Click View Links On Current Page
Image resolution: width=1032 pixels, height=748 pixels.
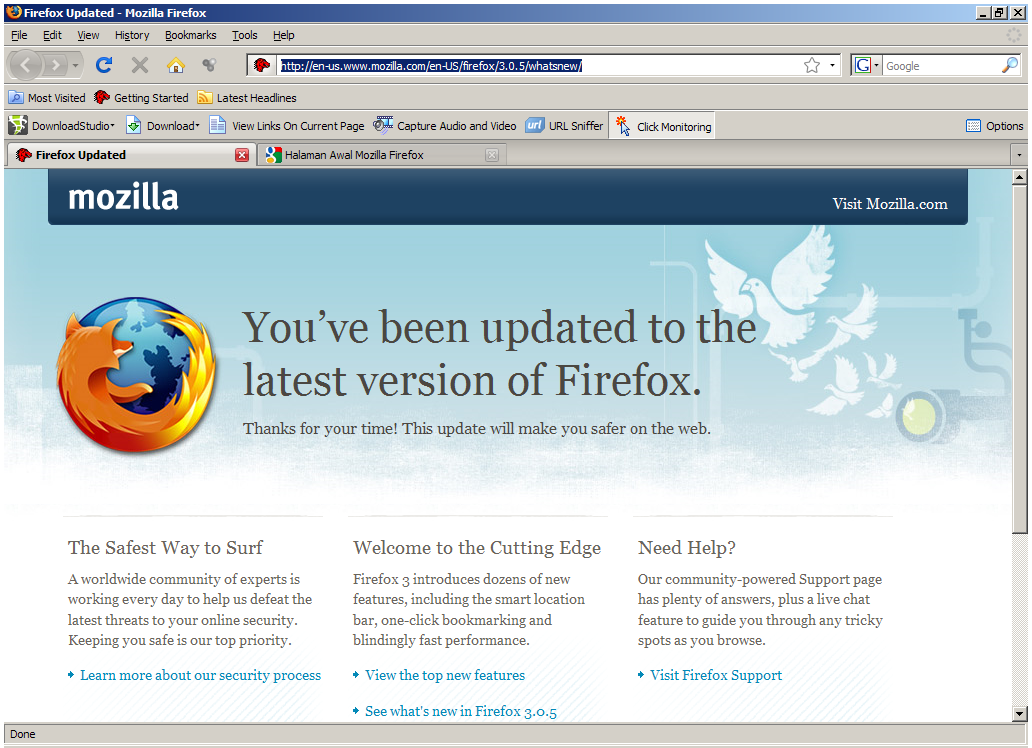[286, 125]
